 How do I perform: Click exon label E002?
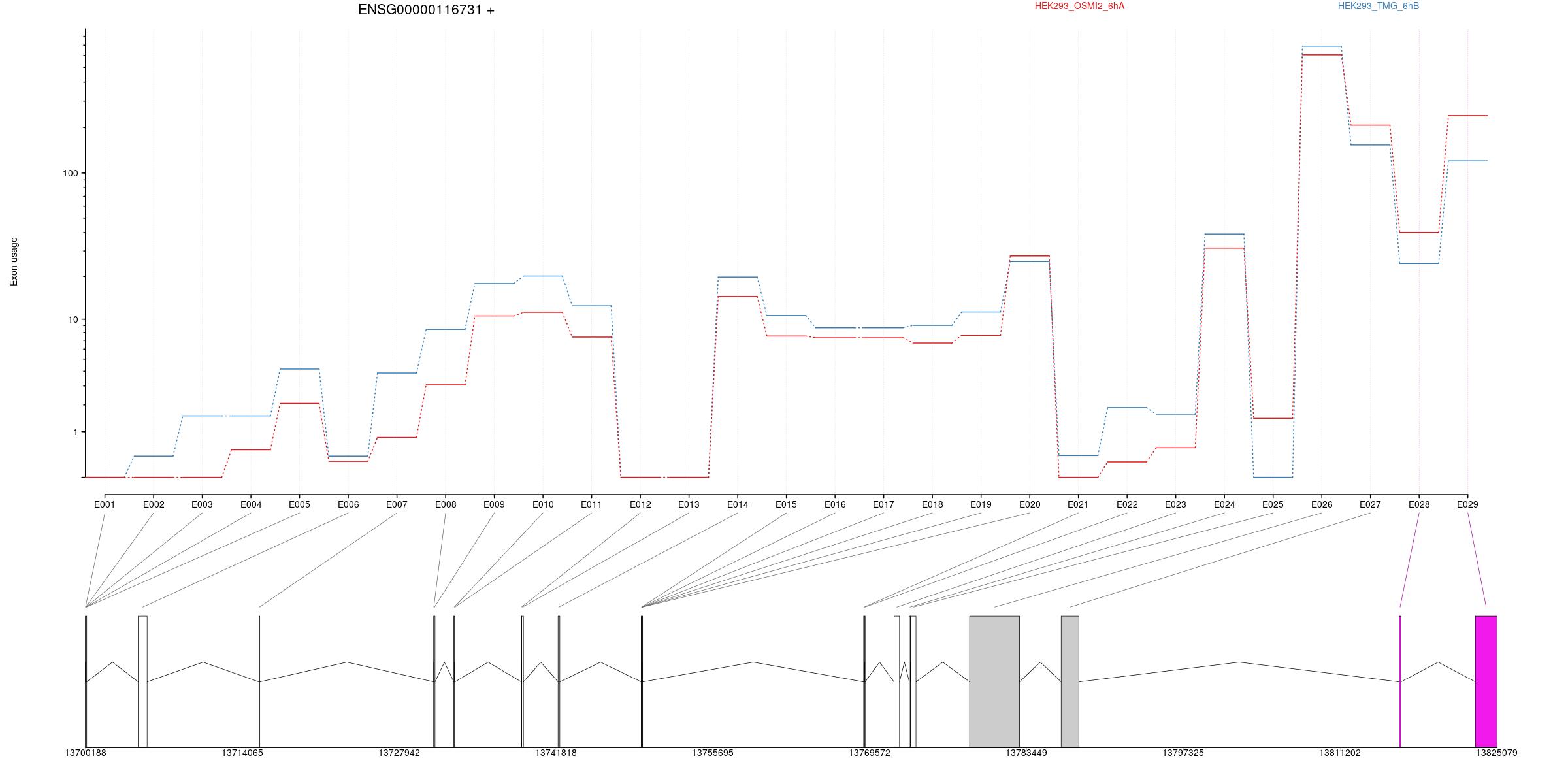pos(154,504)
